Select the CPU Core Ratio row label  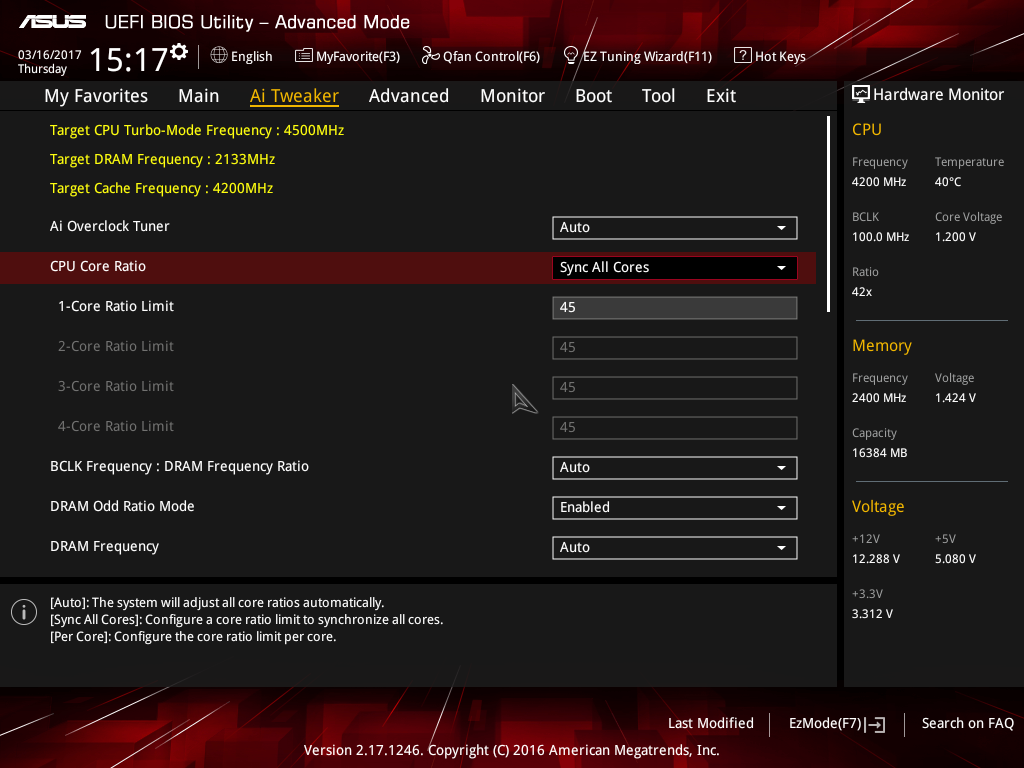coord(98,266)
